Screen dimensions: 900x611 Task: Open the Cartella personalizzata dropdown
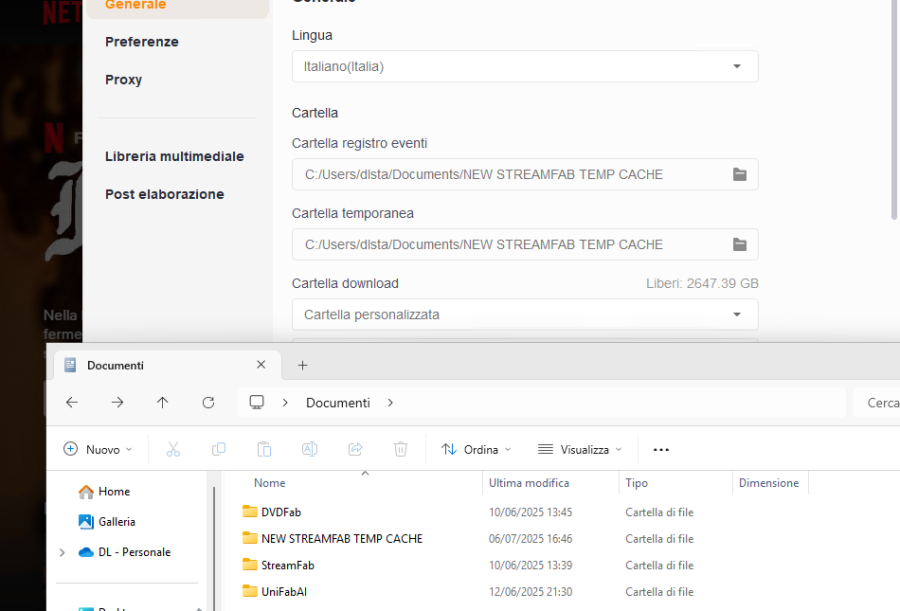coord(525,314)
